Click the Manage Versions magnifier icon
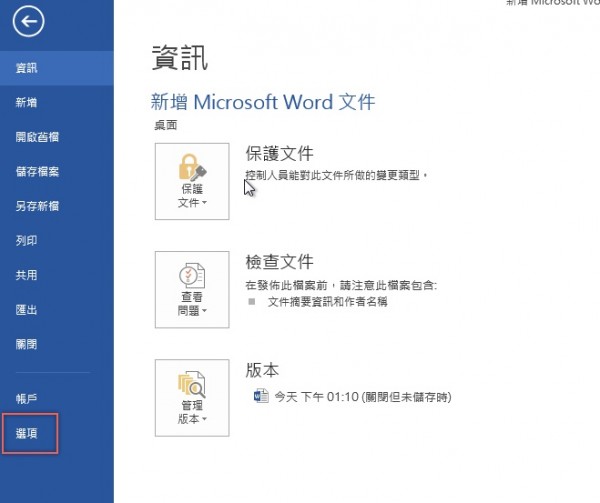 click(191, 385)
